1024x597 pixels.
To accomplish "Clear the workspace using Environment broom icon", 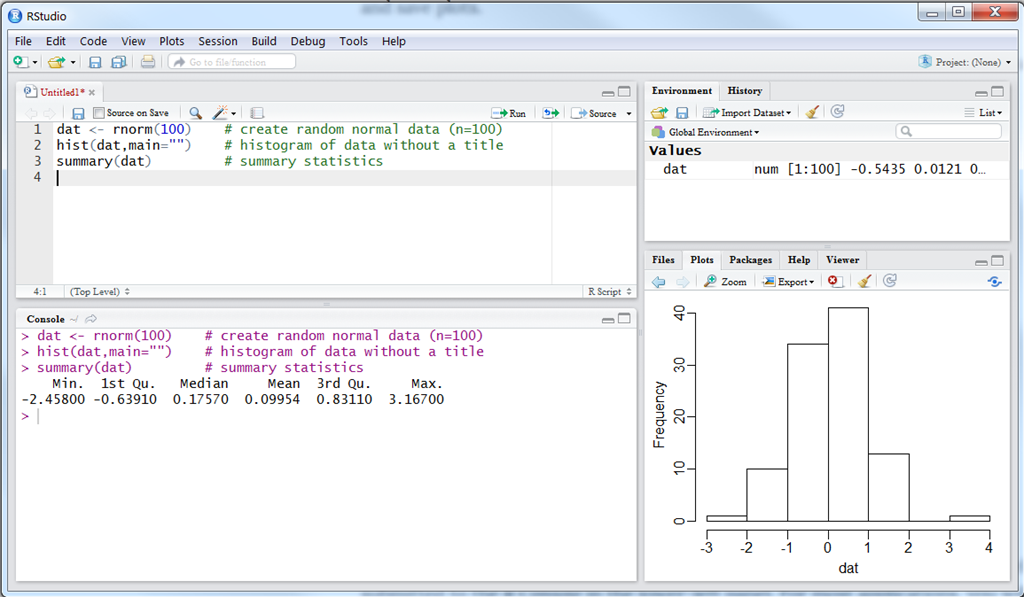I will point(813,112).
